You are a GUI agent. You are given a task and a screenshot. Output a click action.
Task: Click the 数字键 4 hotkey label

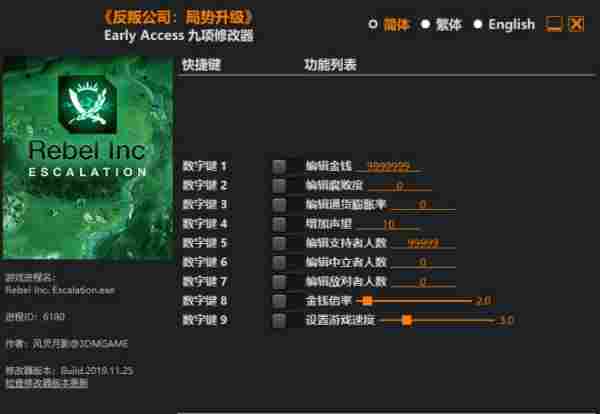(205, 224)
